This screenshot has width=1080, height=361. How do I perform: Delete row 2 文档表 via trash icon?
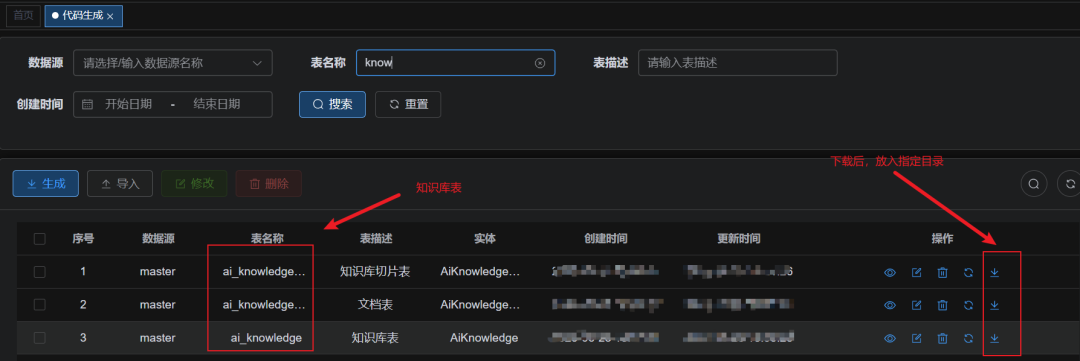[942, 305]
